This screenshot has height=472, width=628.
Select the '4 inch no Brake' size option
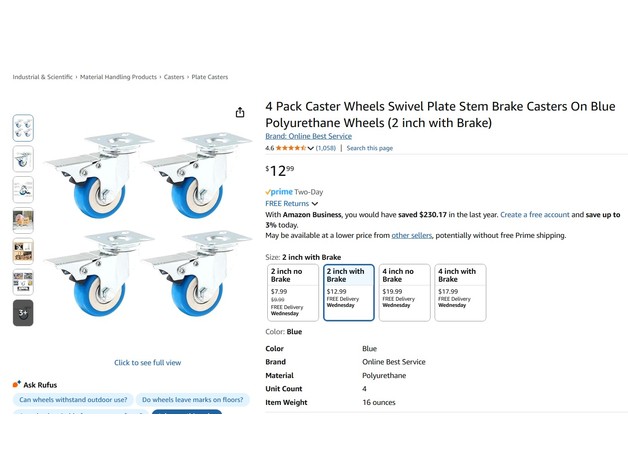click(404, 292)
